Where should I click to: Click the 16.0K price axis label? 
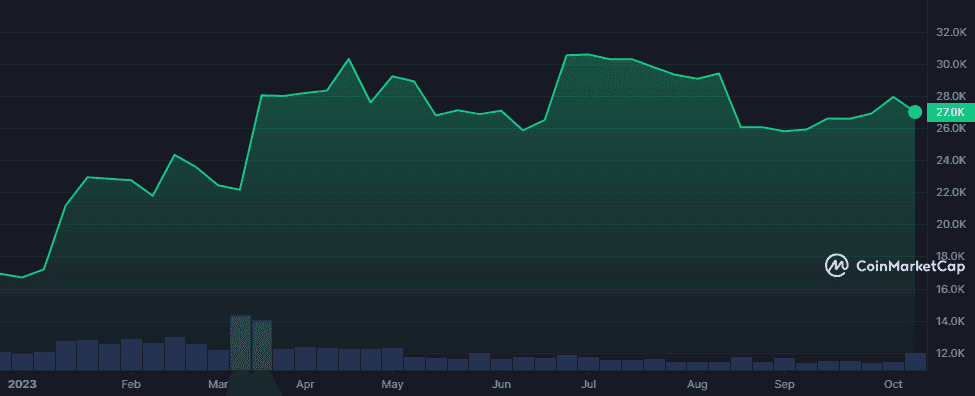point(950,288)
